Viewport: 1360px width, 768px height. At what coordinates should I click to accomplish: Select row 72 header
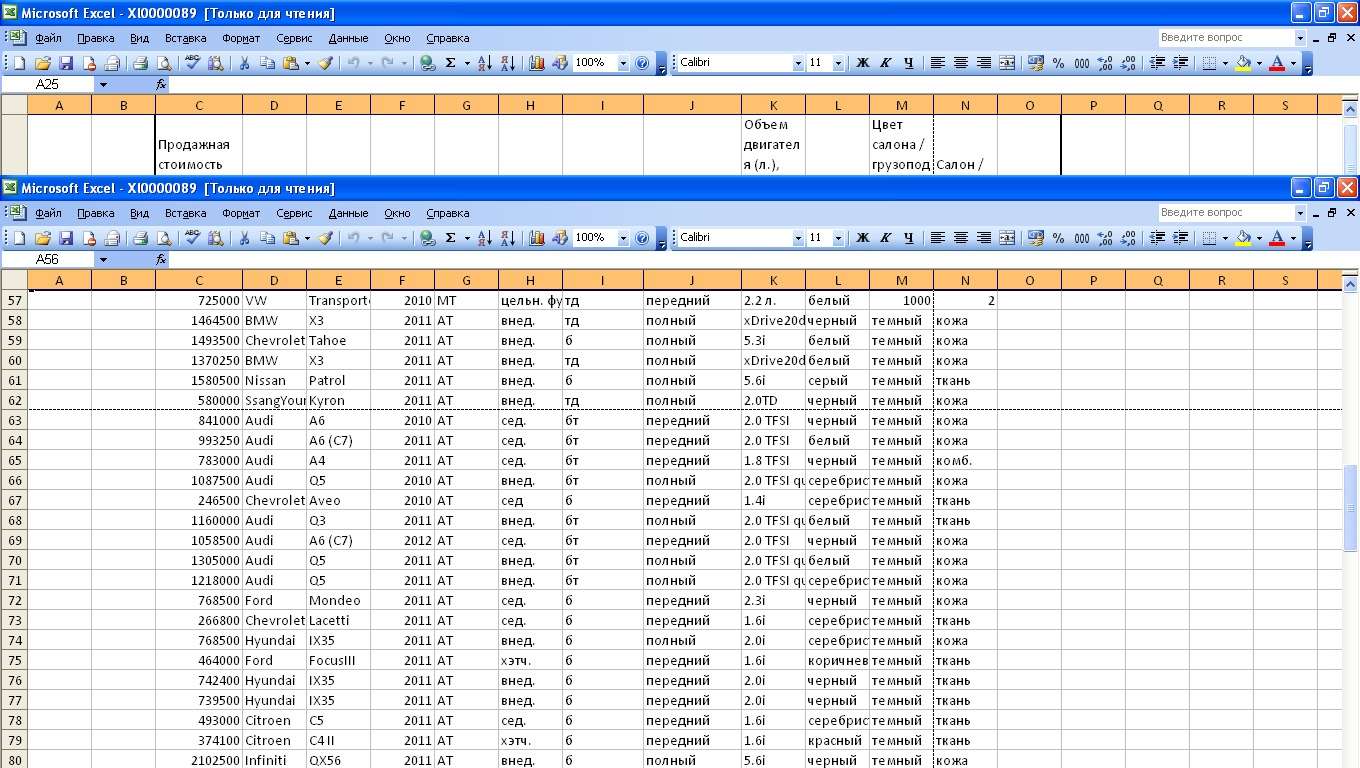click(14, 600)
